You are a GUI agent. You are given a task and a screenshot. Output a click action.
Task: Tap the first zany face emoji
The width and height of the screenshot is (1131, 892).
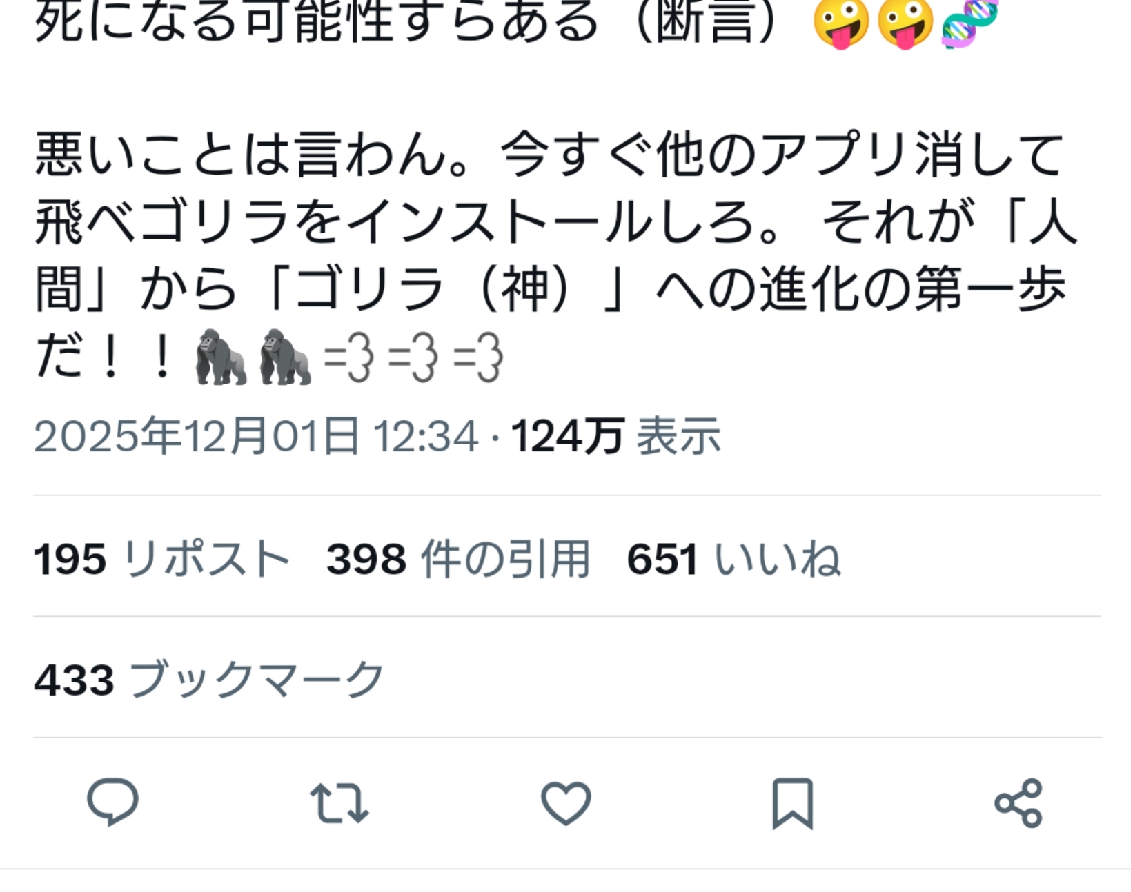[x=841, y=23]
